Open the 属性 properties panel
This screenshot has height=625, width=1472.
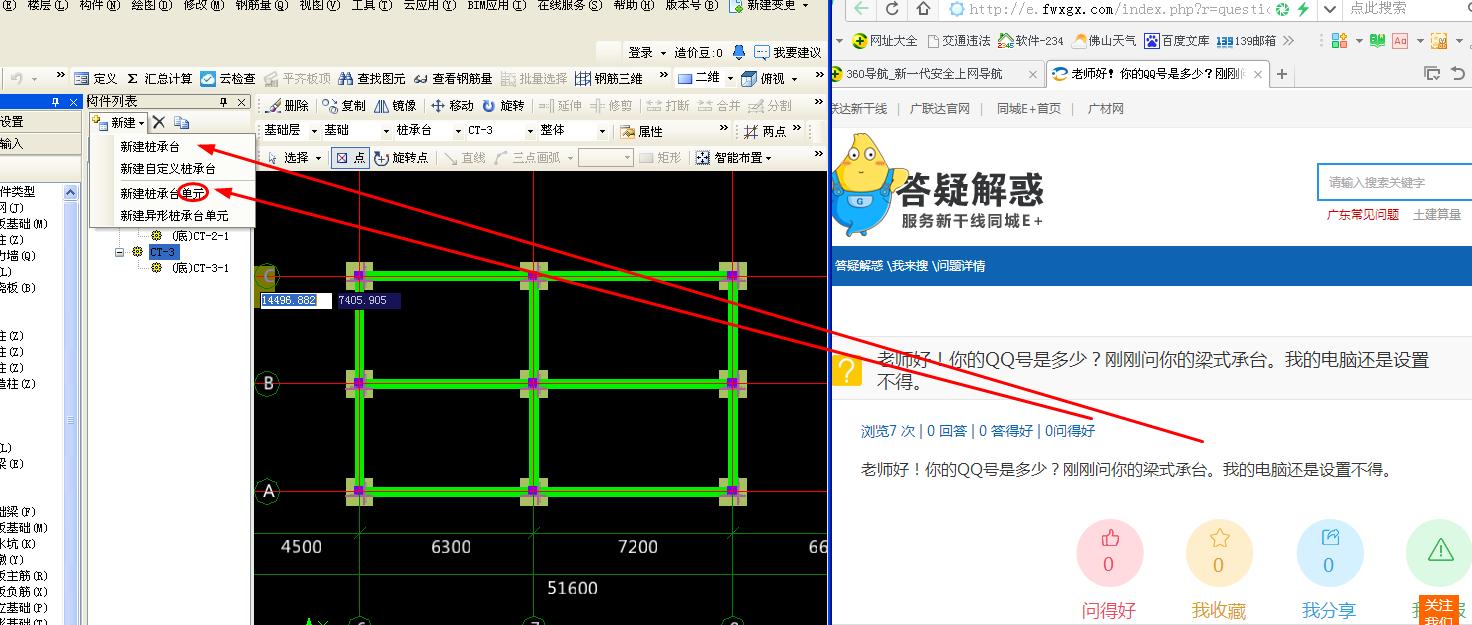click(641, 131)
